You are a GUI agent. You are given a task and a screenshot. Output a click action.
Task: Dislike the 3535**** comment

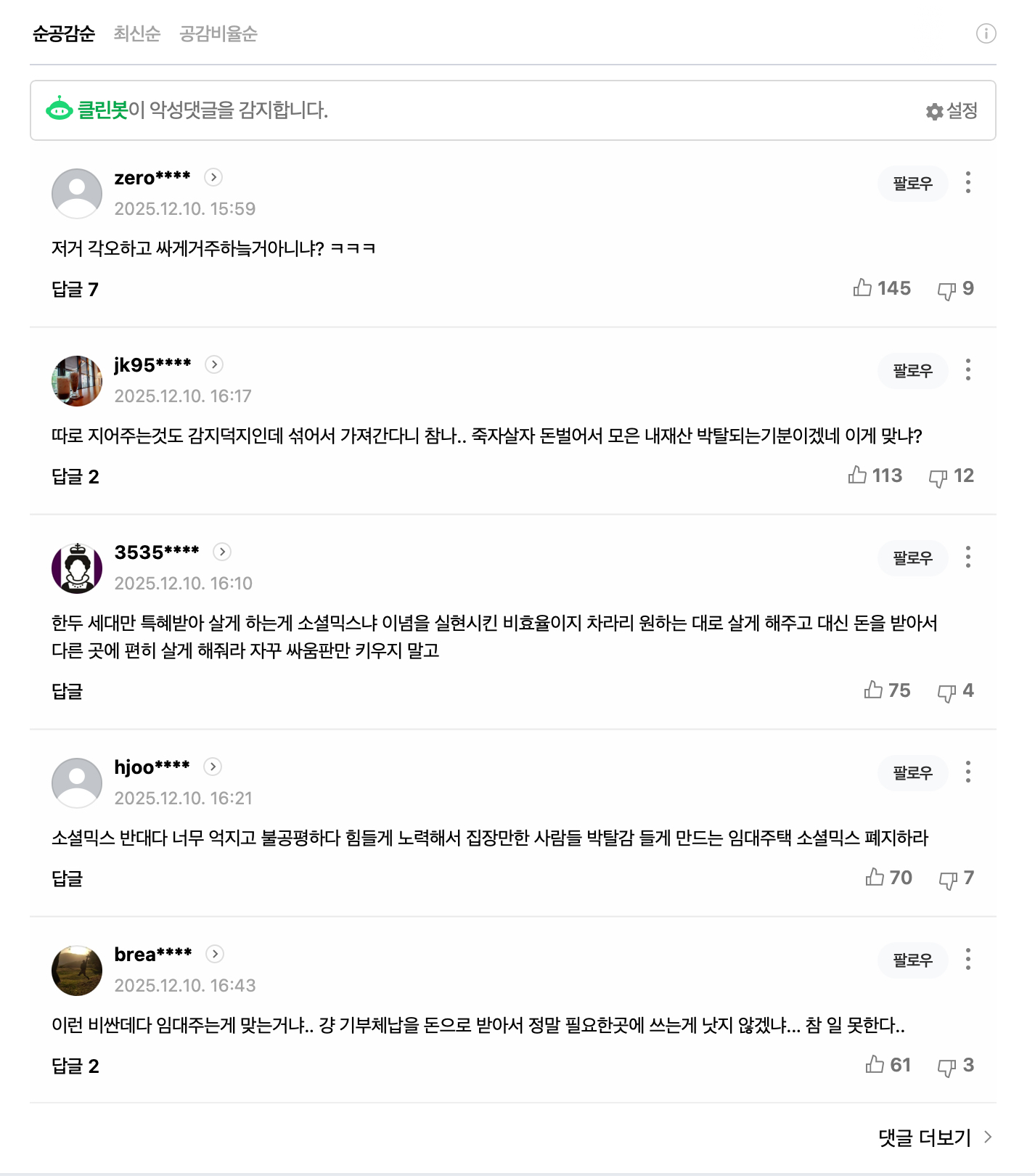(x=946, y=692)
